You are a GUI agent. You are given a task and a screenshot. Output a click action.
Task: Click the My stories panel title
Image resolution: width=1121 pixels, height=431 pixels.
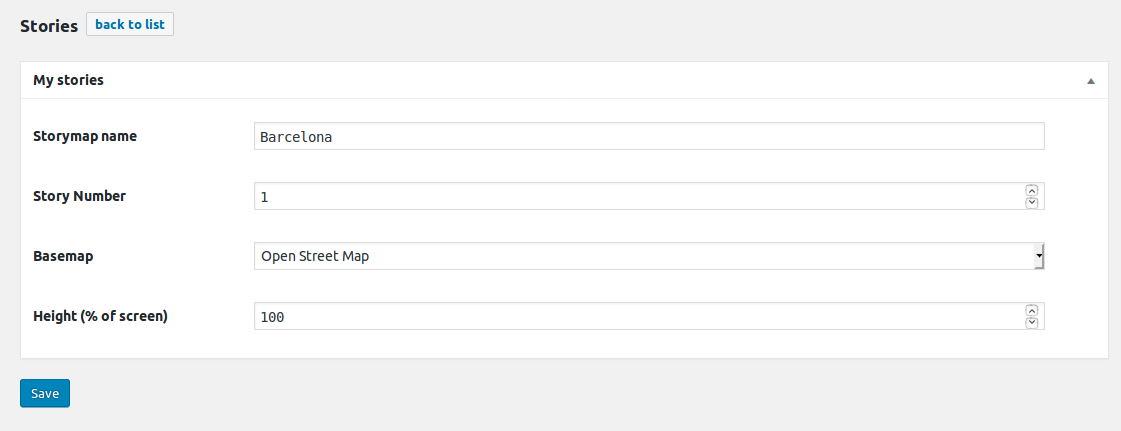click(x=69, y=80)
